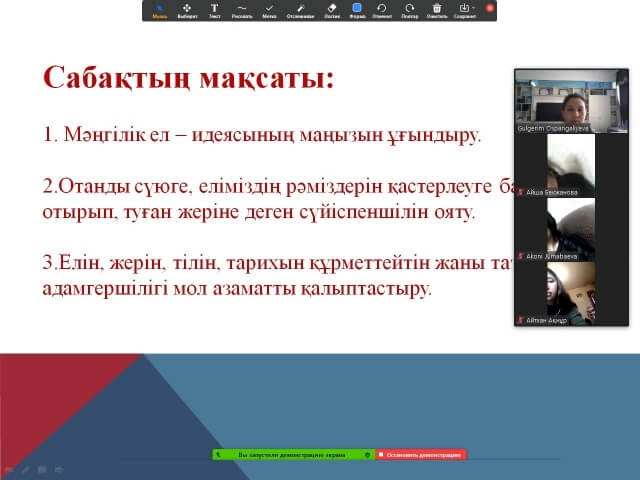640x480 pixels.
Task: Click muted mic icon beside Akoni Jumabaeva
Action: (520, 256)
